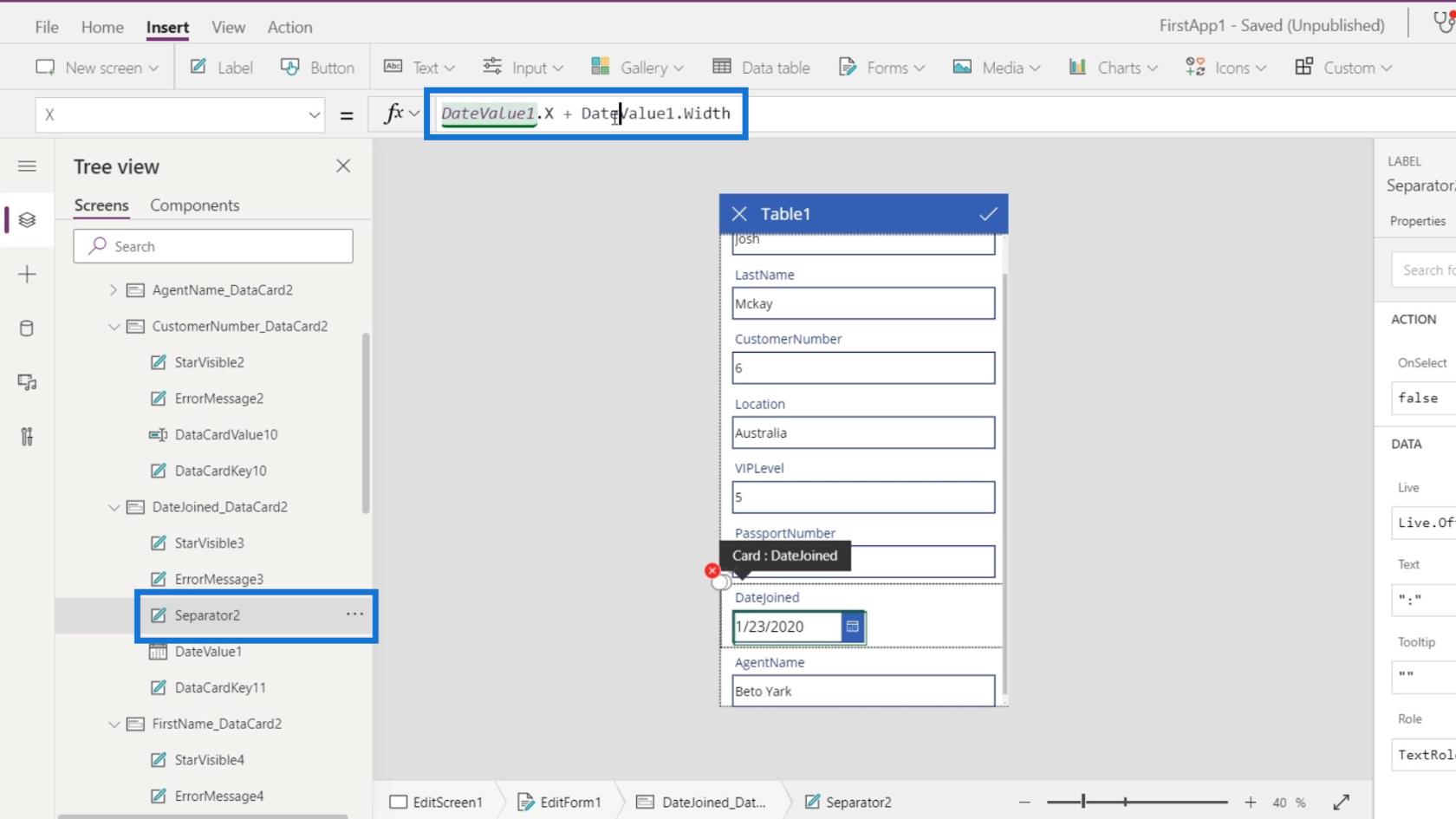
Task: Switch to the Screens tab
Action: [101, 205]
